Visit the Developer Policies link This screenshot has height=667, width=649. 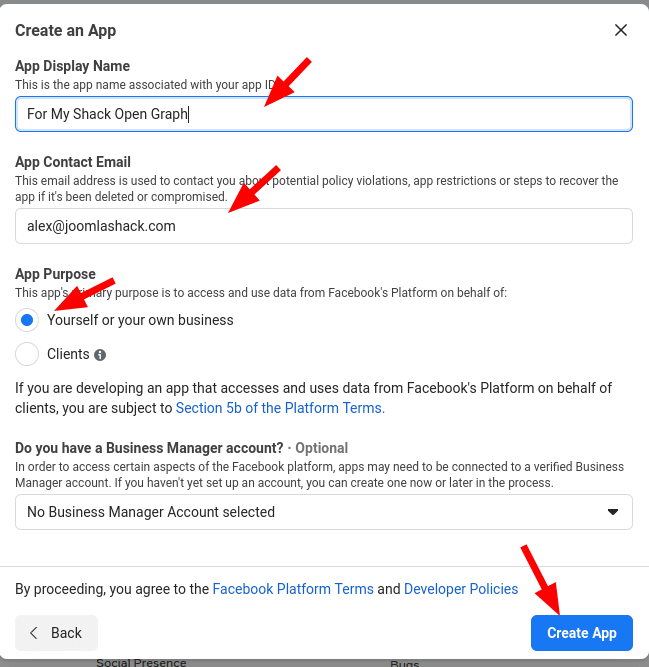pyautogui.click(x=461, y=589)
